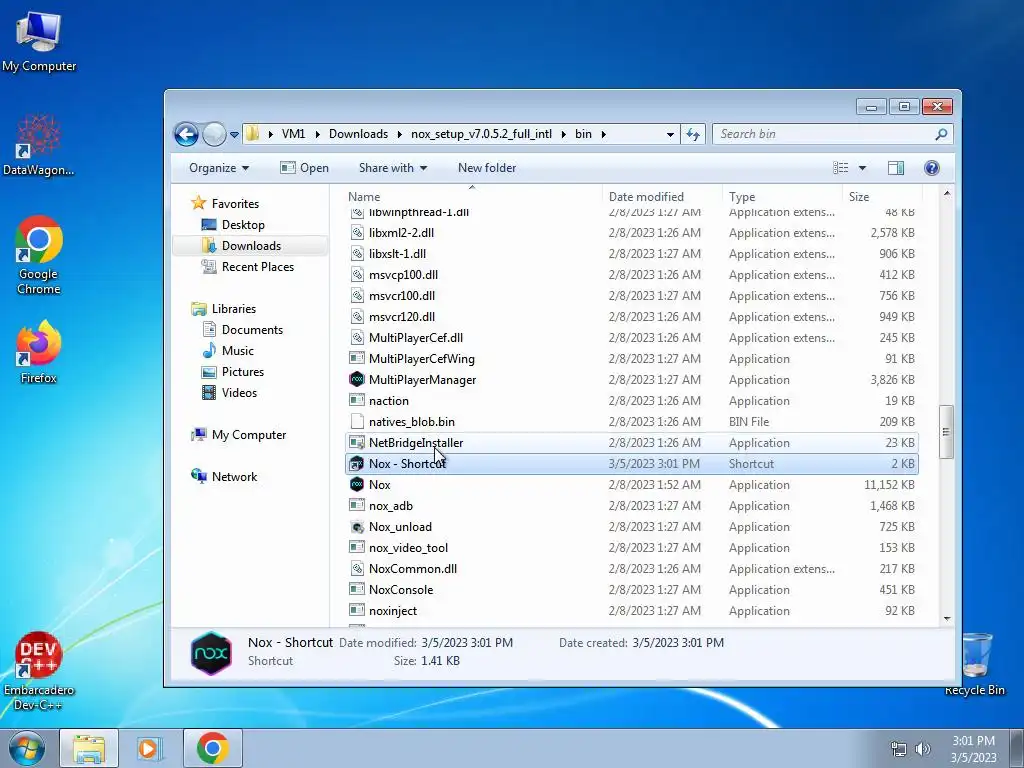Image resolution: width=1024 pixels, height=768 pixels.
Task: Select Downloads in the address path
Action: tap(358, 134)
